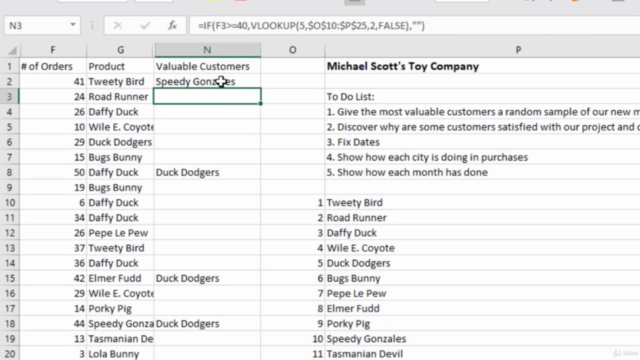This screenshot has height=360, width=640.
Task: Click 'Elmer Fudd' lookup entry in row 17
Action: tap(353, 309)
